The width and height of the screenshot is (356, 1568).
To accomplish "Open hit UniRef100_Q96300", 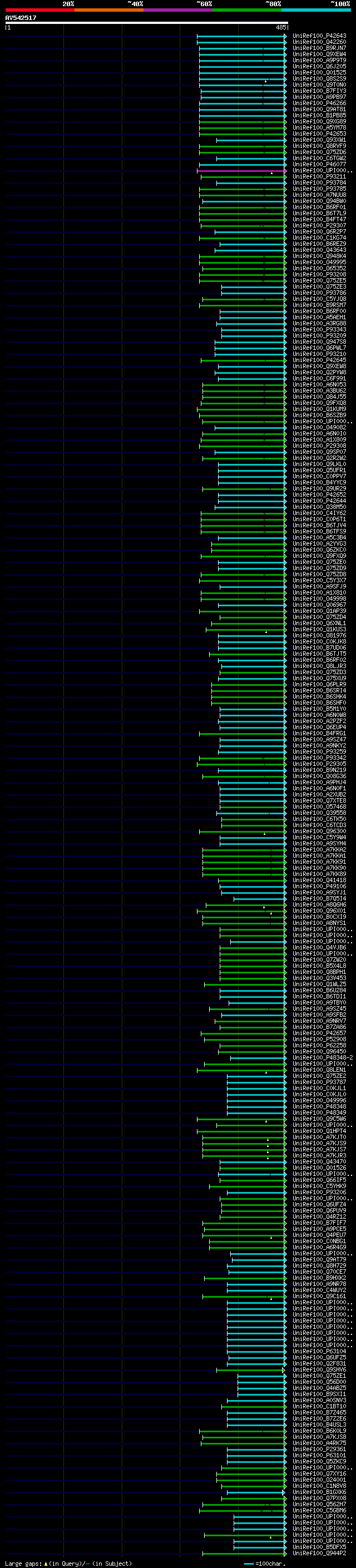I will point(319,832).
